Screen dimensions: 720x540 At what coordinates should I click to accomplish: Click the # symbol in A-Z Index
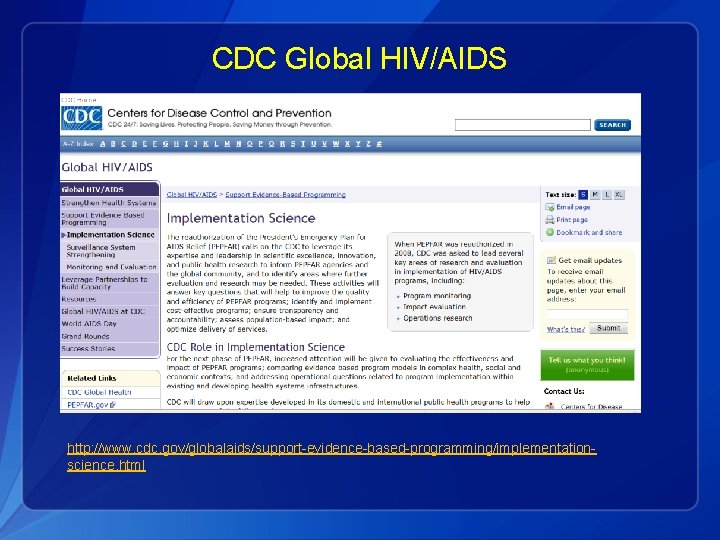click(x=379, y=144)
